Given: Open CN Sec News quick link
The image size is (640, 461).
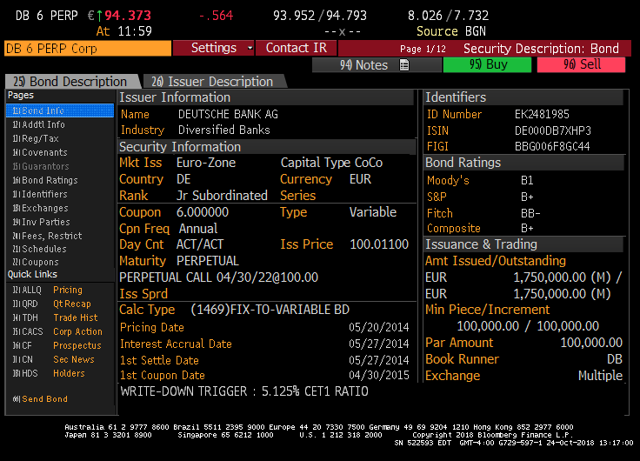Looking at the screenshot, I should (x=53, y=359).
